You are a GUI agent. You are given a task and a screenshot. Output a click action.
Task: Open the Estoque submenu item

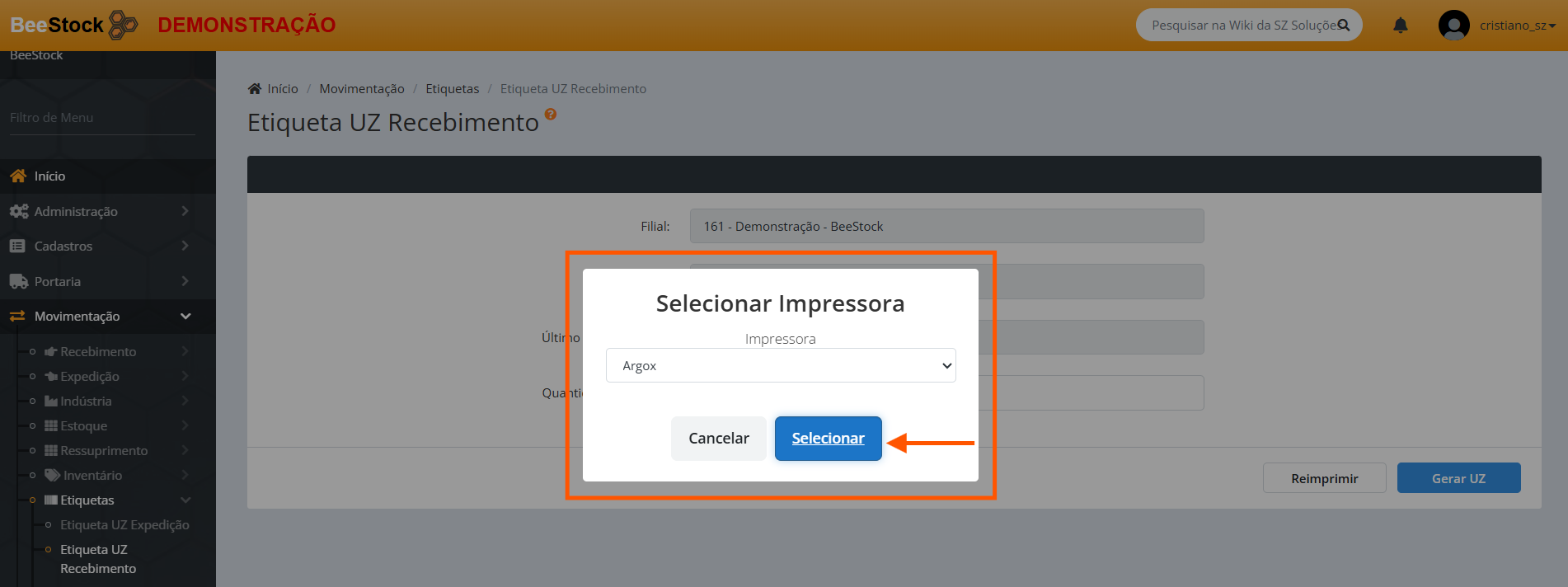coord(83,426)
